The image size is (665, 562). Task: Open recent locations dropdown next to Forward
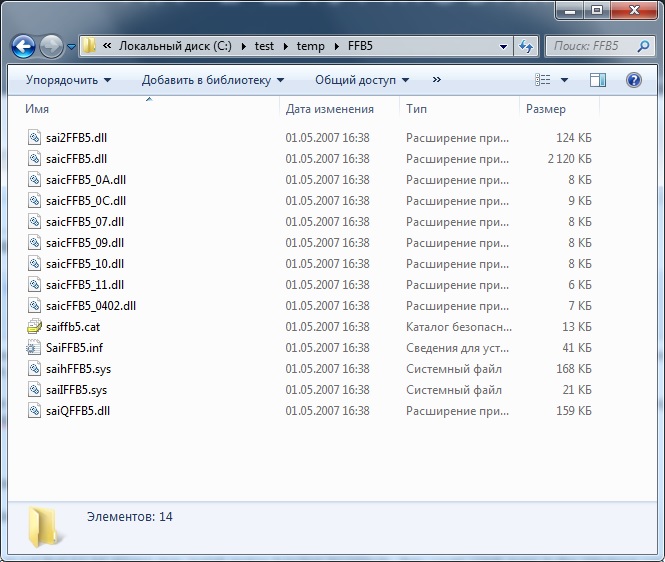[x=71, y=47]
